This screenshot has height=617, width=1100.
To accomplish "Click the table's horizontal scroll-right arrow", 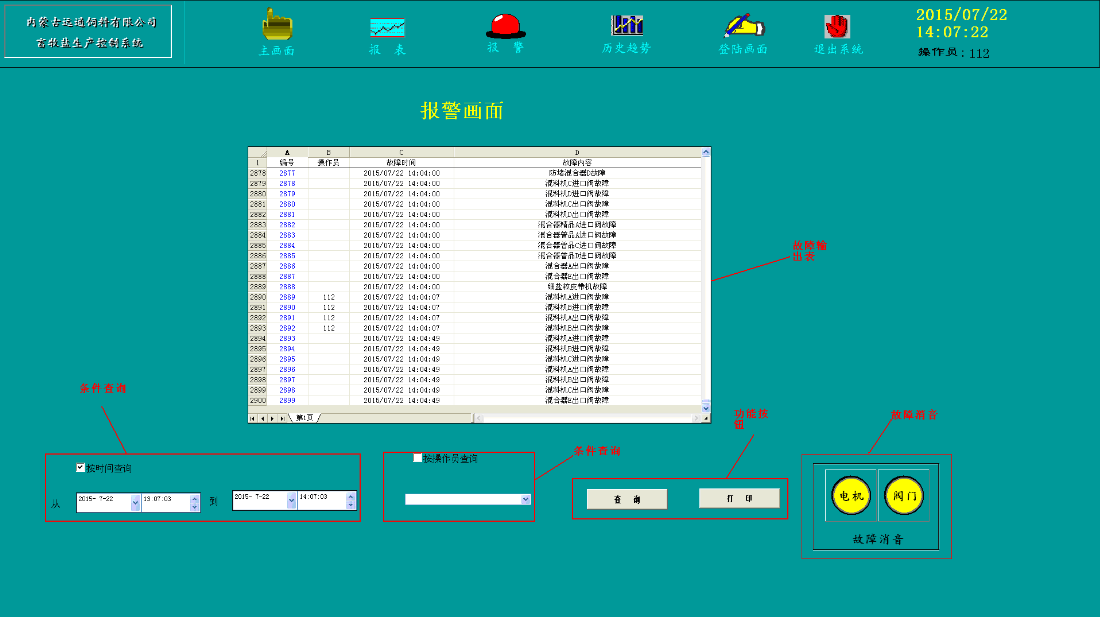I will 697,418.
